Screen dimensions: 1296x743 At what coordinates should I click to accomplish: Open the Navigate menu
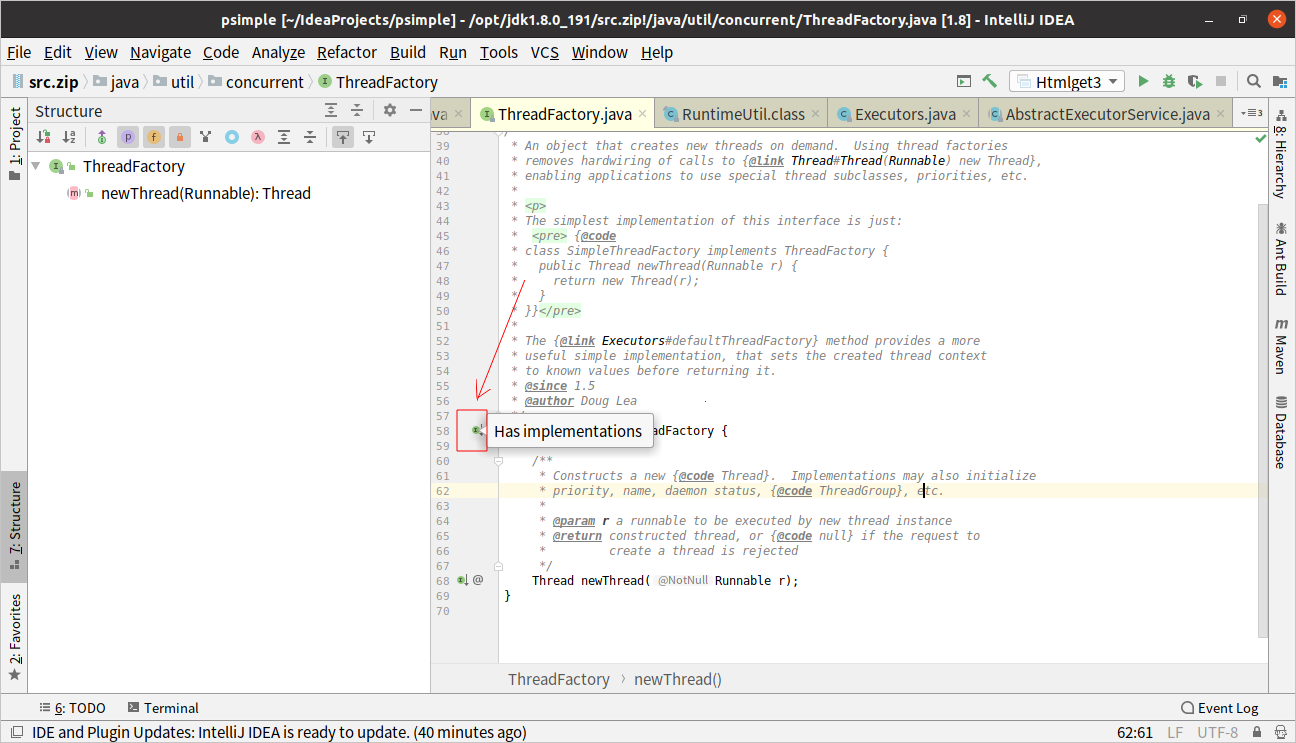[x=160, y=52]
